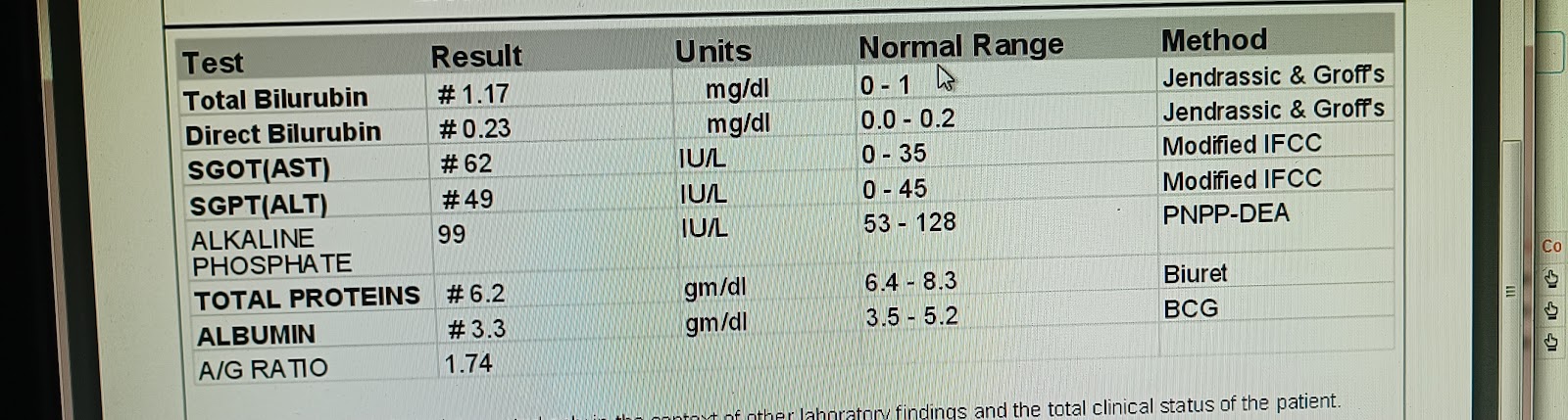This screenshot has height=420, width=1568.
Task: Click the 'Method' column header
Action: (1214, 40)
